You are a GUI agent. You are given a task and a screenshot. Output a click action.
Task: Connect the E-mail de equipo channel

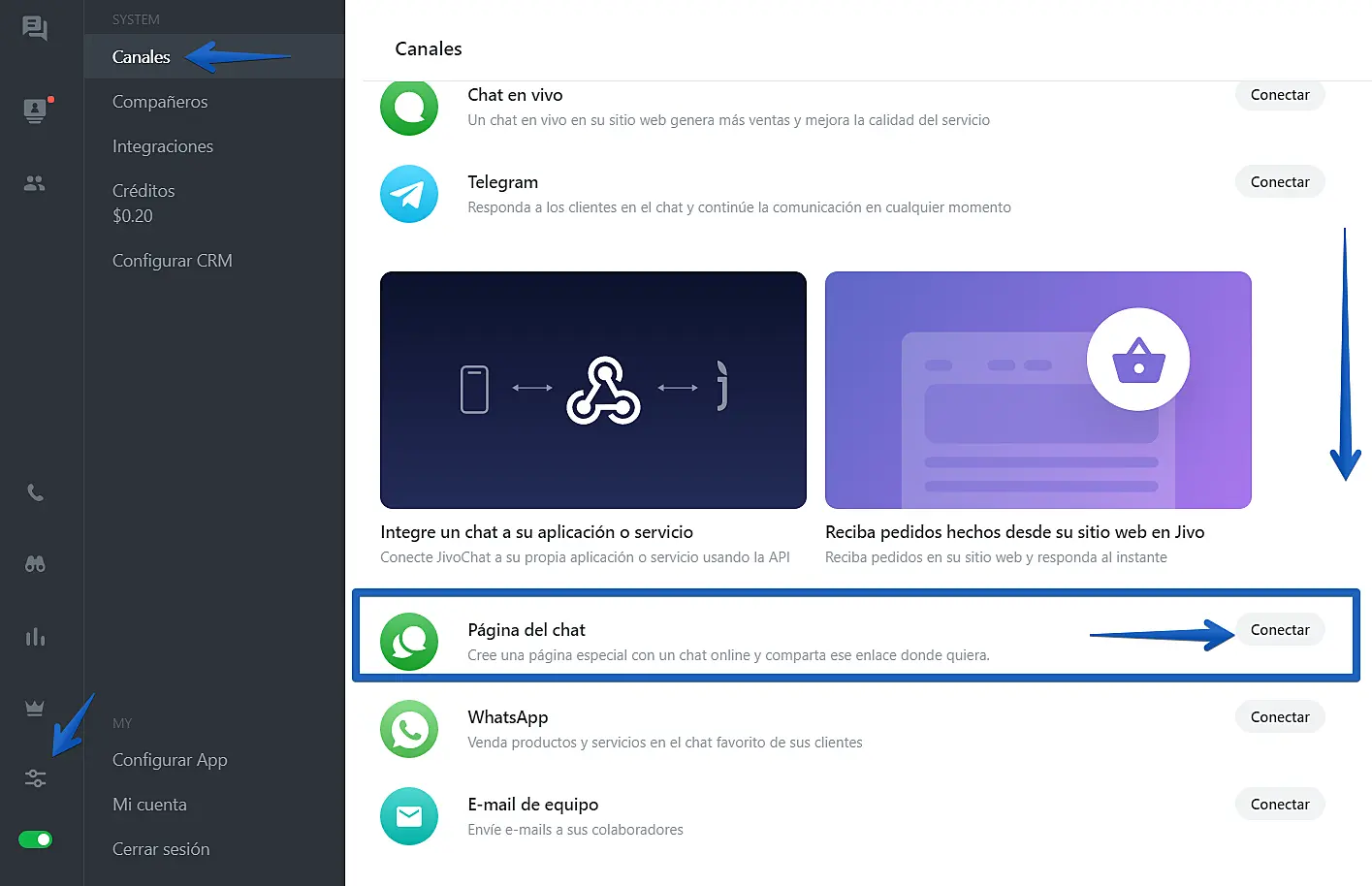1279,805
